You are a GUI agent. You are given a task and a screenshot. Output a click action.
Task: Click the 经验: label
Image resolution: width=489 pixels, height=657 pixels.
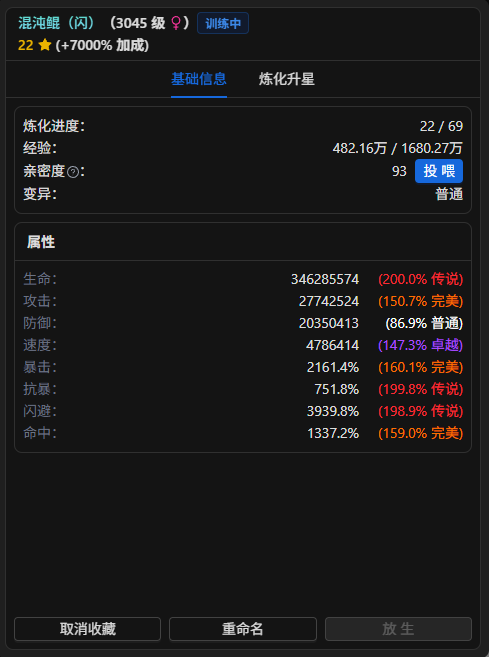tap(40, 148)
